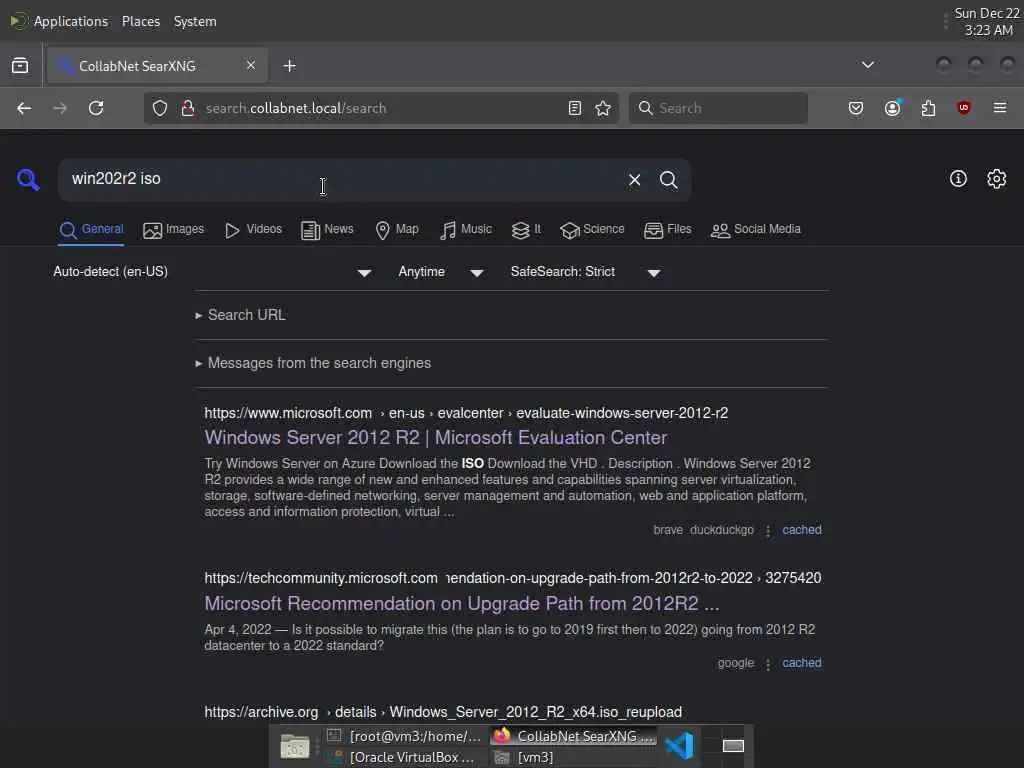The width and height of the screenshot is (1024, 768).
Task: Switch to root@vm3 terminal window
Action: pos(405,736)
